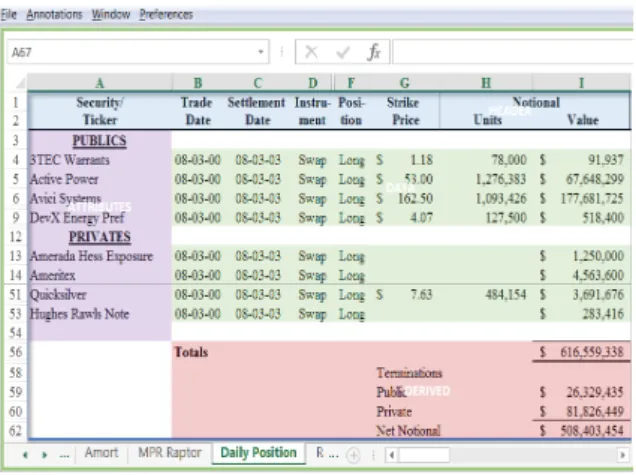Screen dimensions: 636x475
Task: Click the horizontal scrollbar right arrow
Action: (x=622, y=455)
